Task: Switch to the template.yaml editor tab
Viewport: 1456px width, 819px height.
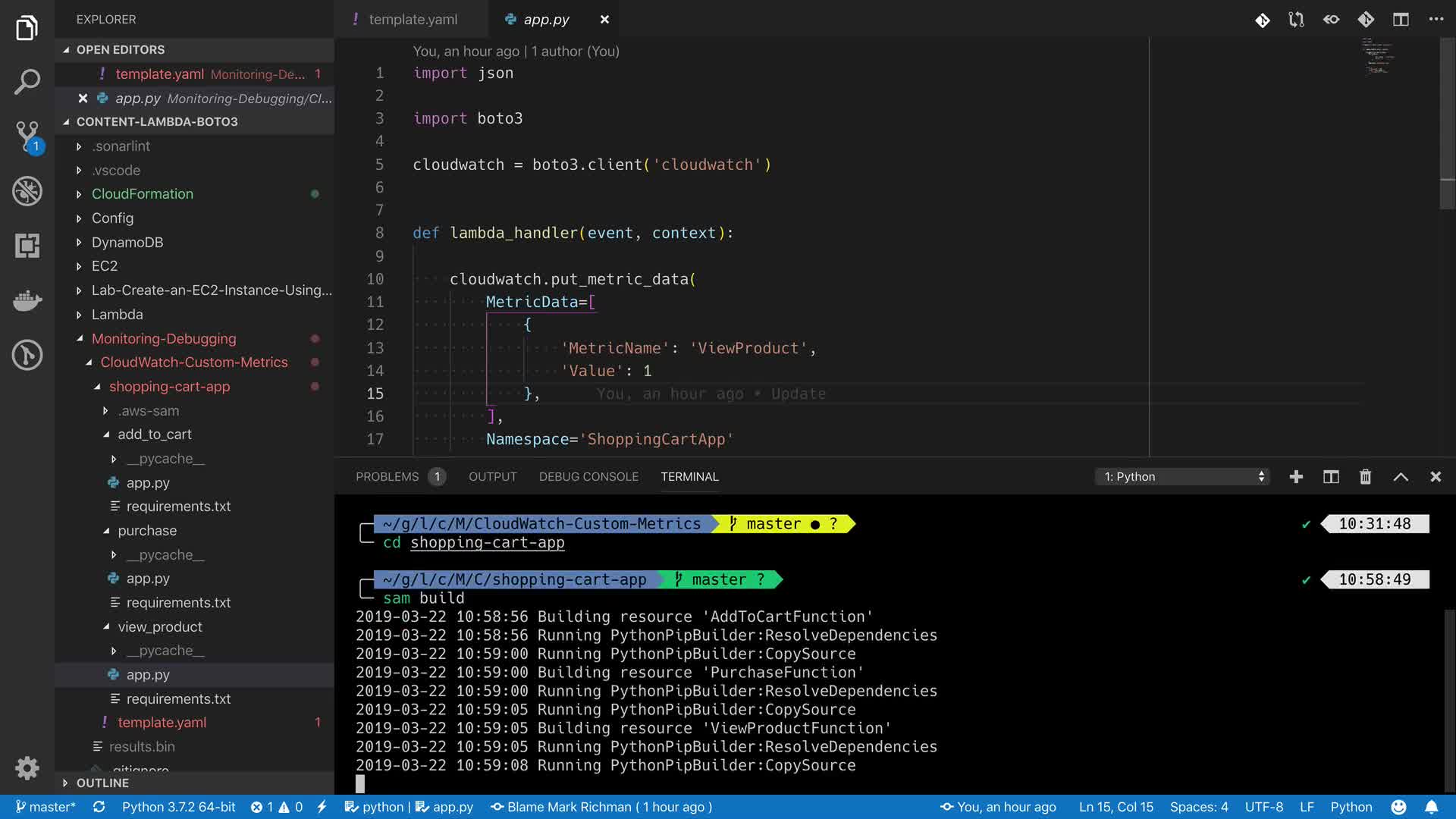Action: (x=413, y=20)
